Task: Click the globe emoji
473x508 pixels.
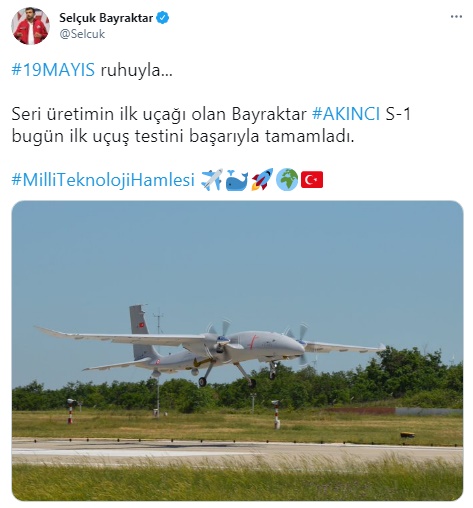Action: tap(287, 180)
